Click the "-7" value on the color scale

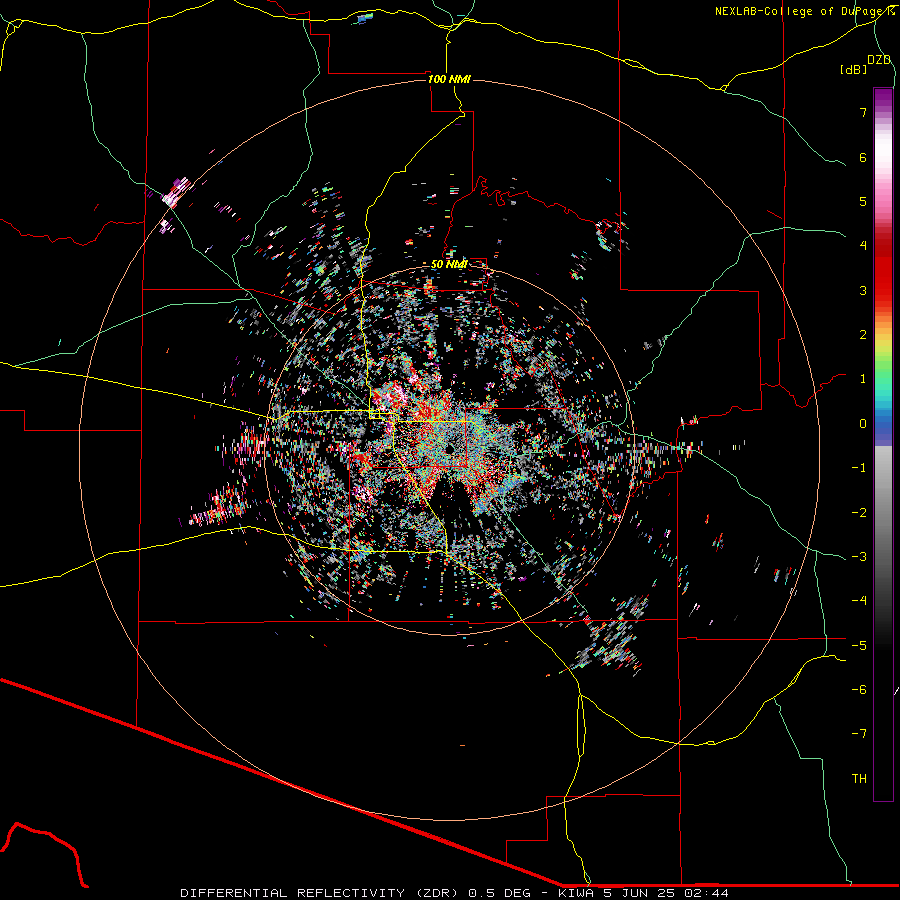pyautogui.click(x=859, y=734)
